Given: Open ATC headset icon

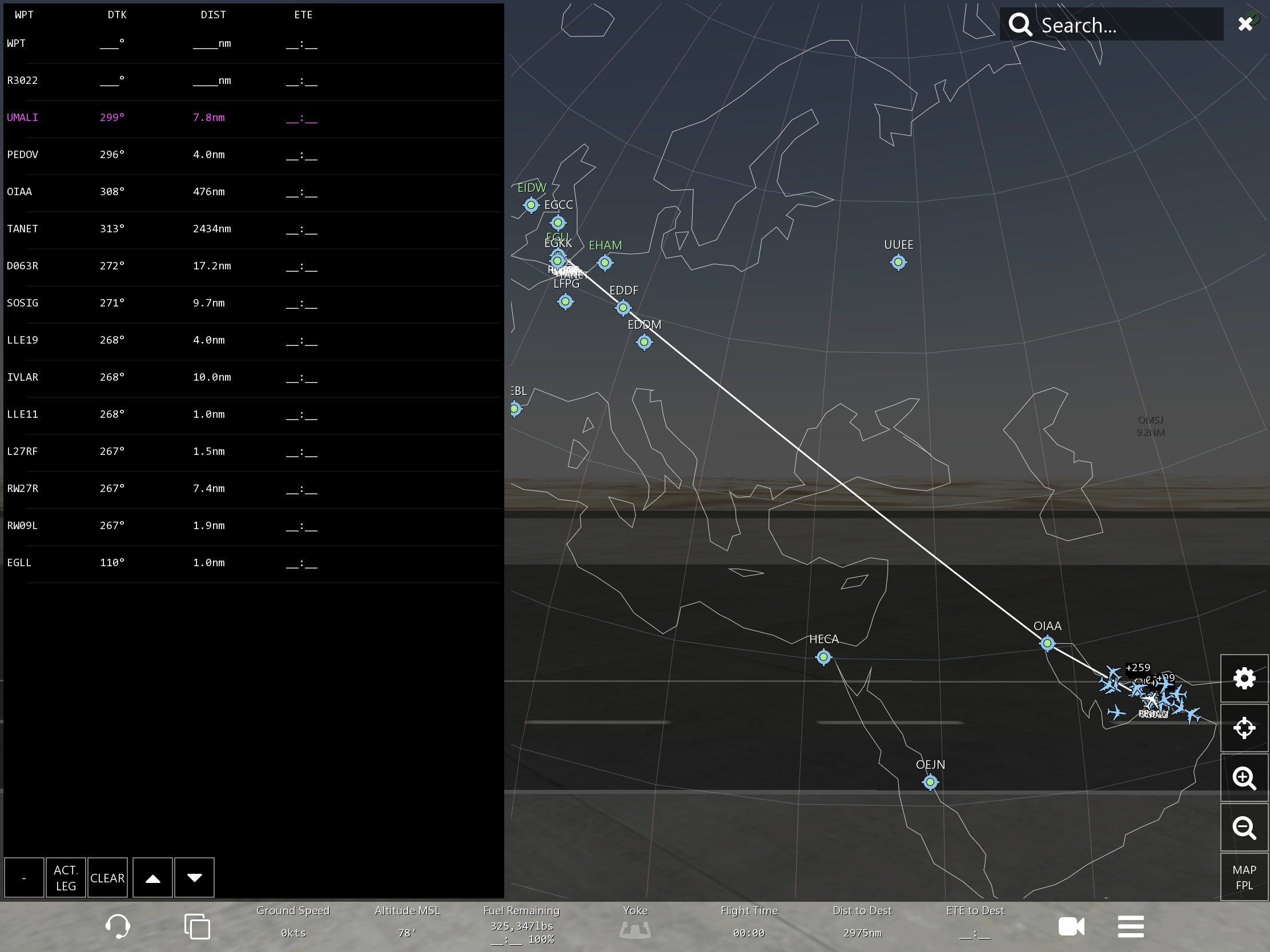Looking at the screenshot, I should pos(118,926).
